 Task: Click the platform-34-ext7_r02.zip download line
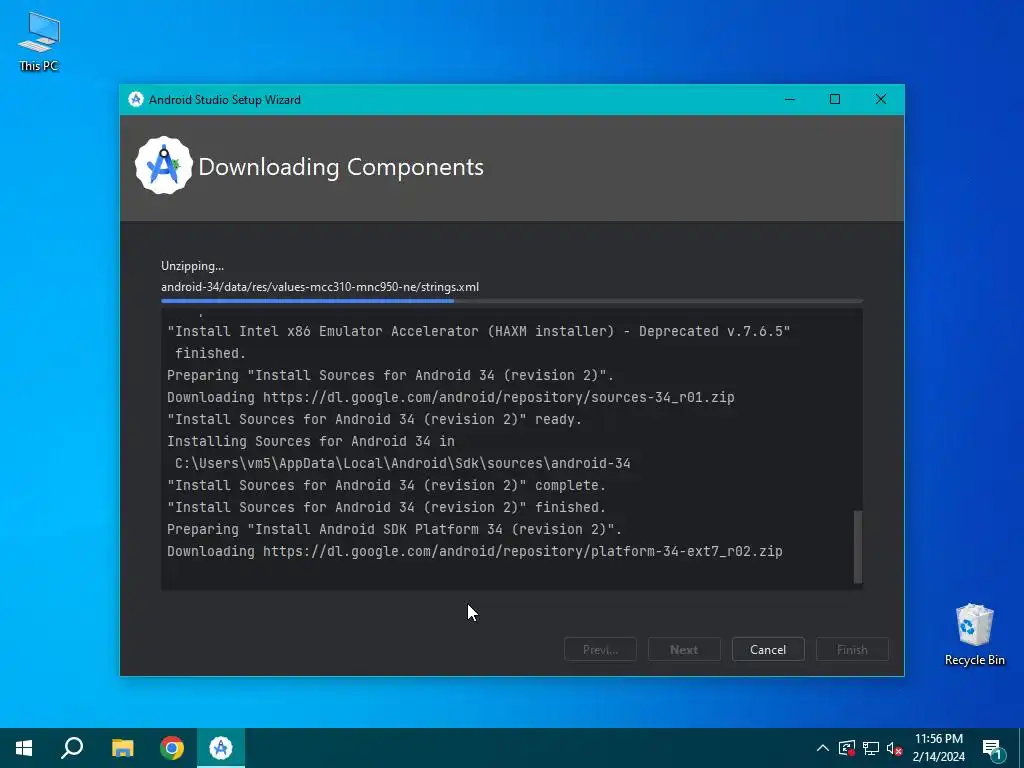click(x=475, y=551)
